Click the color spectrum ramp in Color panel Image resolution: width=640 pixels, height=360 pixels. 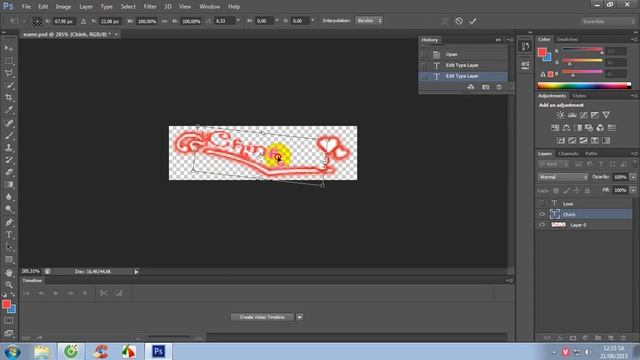tap(584, 85)
